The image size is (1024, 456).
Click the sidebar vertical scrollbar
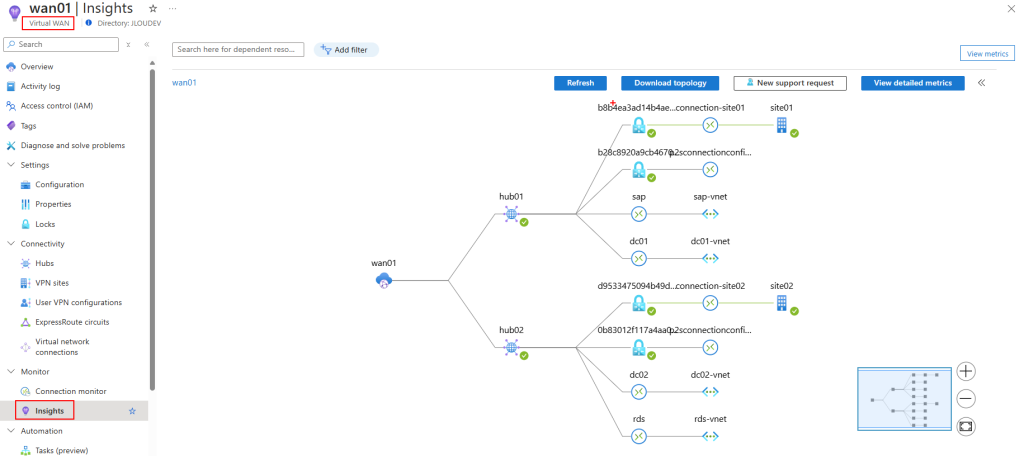(x=152, y=229)
